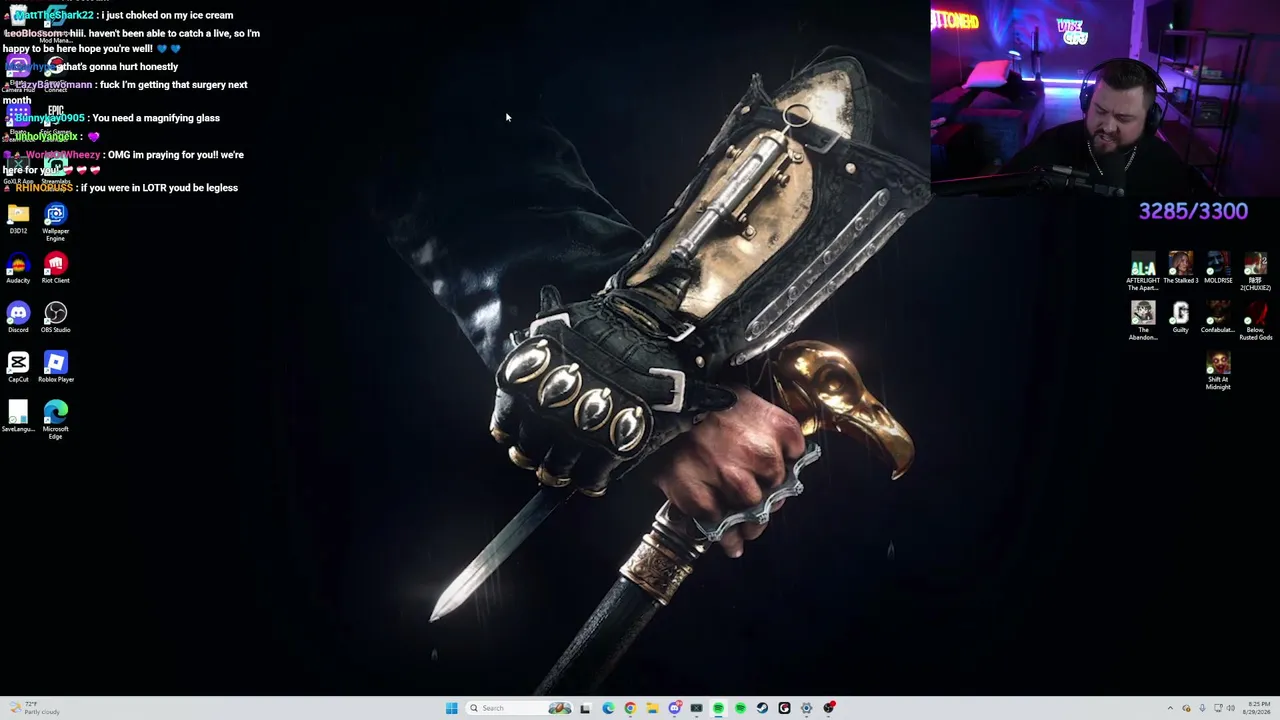Launch OBS Studio desktop shortcut
This screenshot has height=720, width=1280.
coord(55,318)
